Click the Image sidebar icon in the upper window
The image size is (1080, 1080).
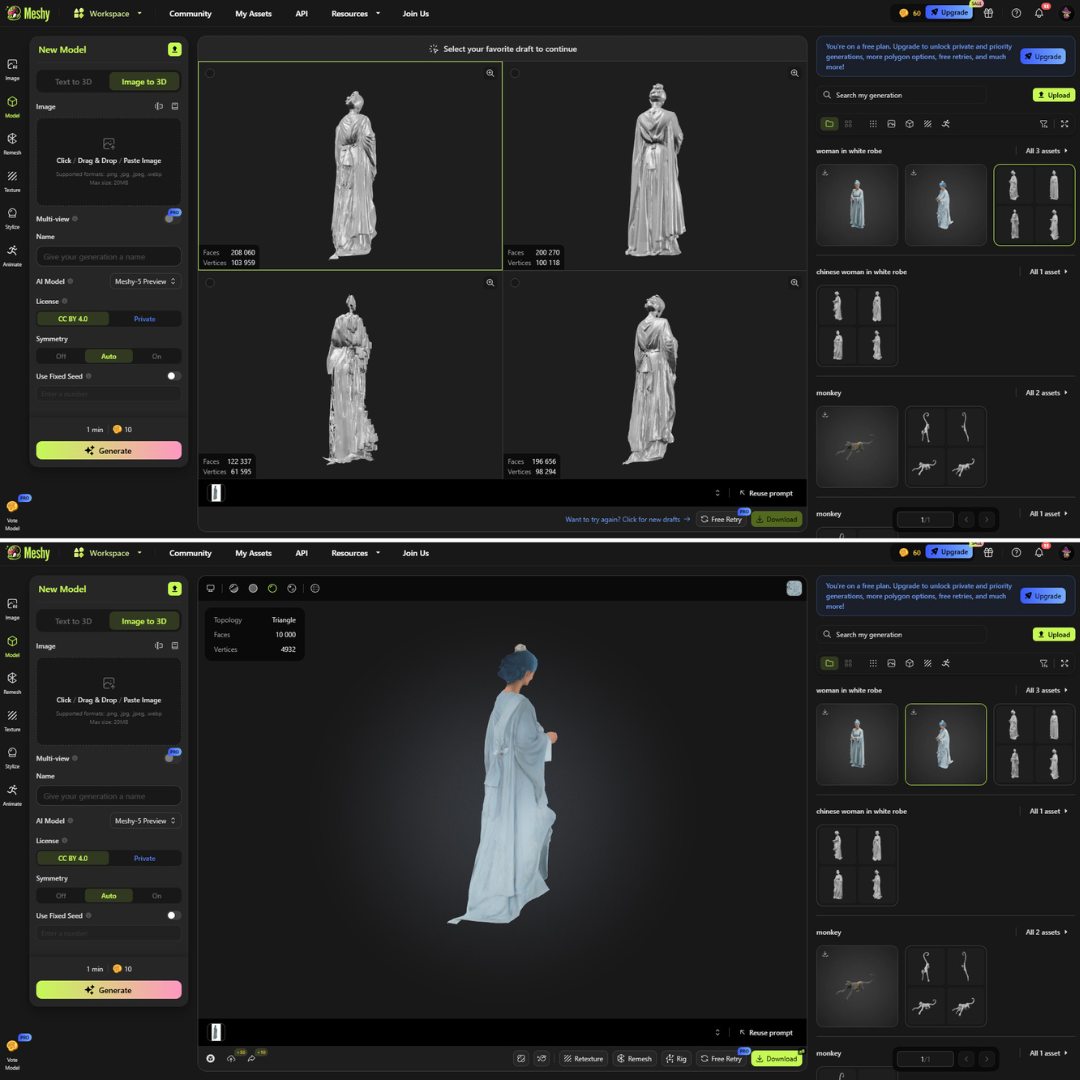point(12,68)
